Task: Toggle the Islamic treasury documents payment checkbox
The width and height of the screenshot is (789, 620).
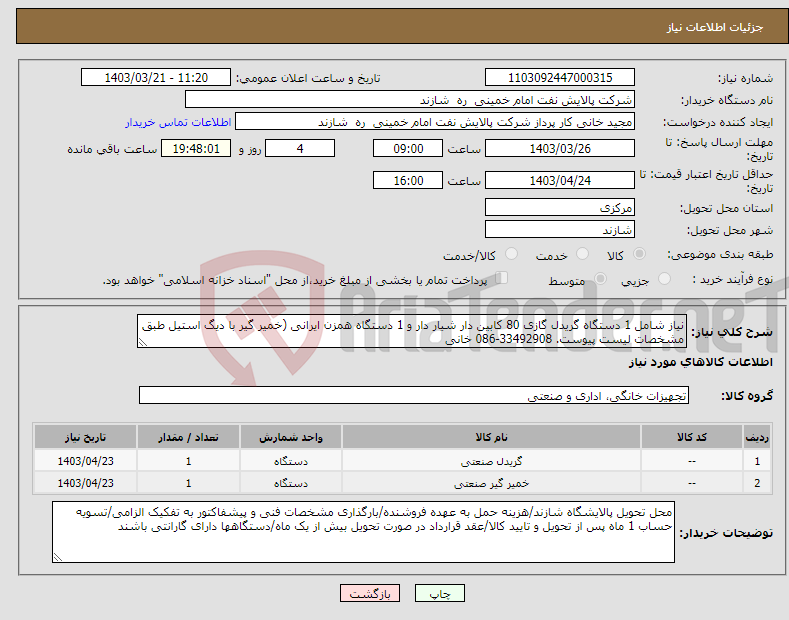Action: tap(502, 278)
